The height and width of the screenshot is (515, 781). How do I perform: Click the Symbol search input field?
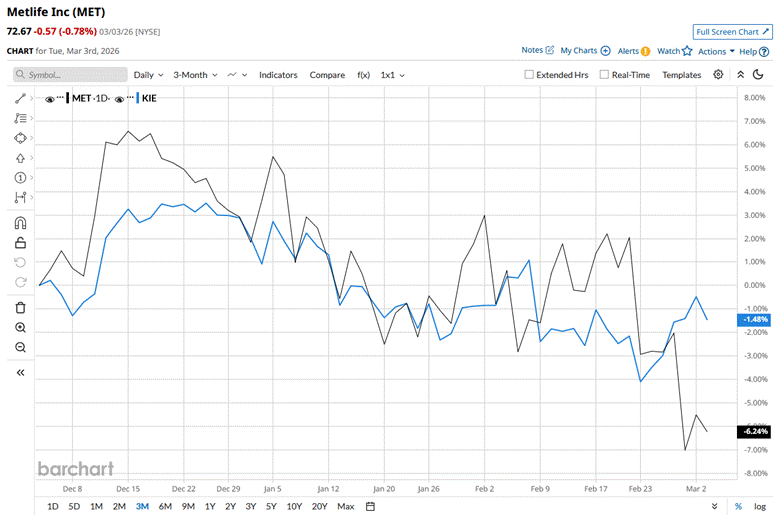click(x=70, y=75)
